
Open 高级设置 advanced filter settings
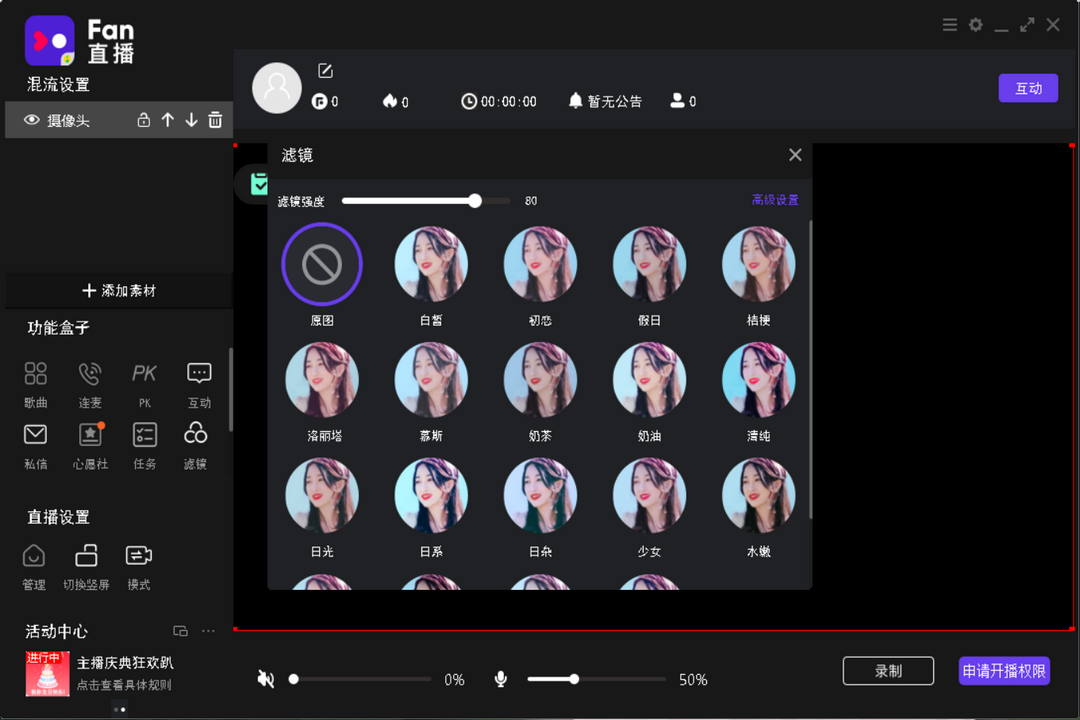coord(777,200)
